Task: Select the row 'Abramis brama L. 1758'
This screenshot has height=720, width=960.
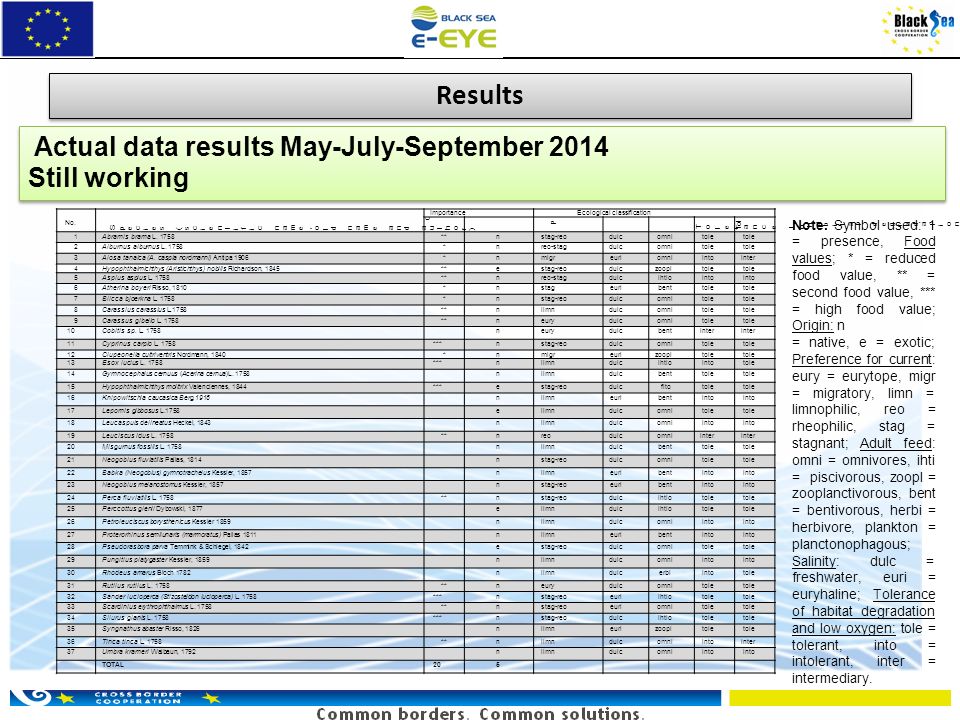Action: (416, 236)
